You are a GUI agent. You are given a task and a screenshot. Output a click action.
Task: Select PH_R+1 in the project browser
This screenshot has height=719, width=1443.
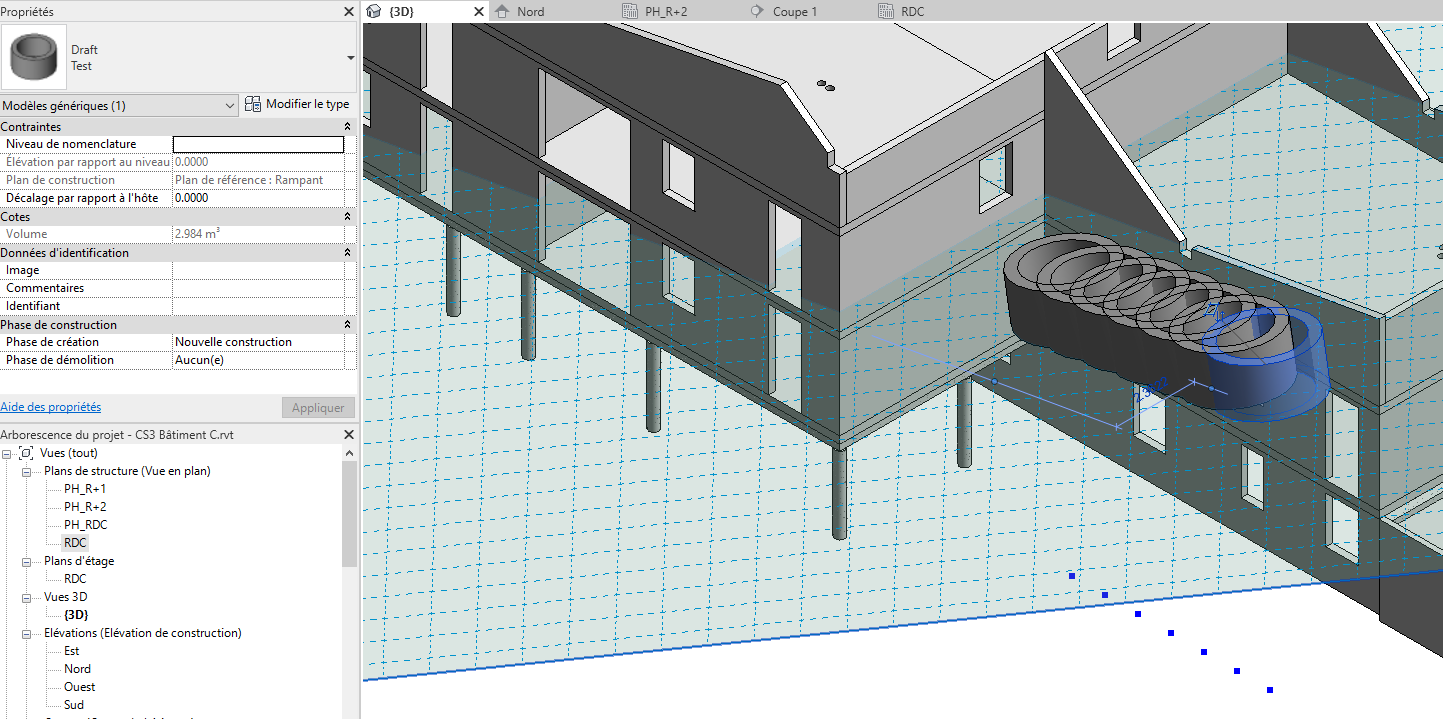point(85,489)
